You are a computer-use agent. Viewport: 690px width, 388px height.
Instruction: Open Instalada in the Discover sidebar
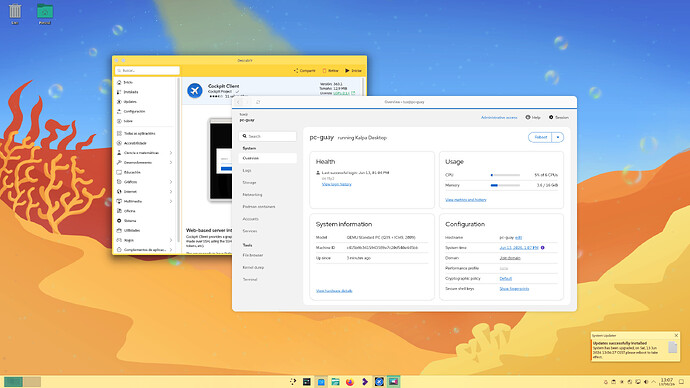[131, 92]
